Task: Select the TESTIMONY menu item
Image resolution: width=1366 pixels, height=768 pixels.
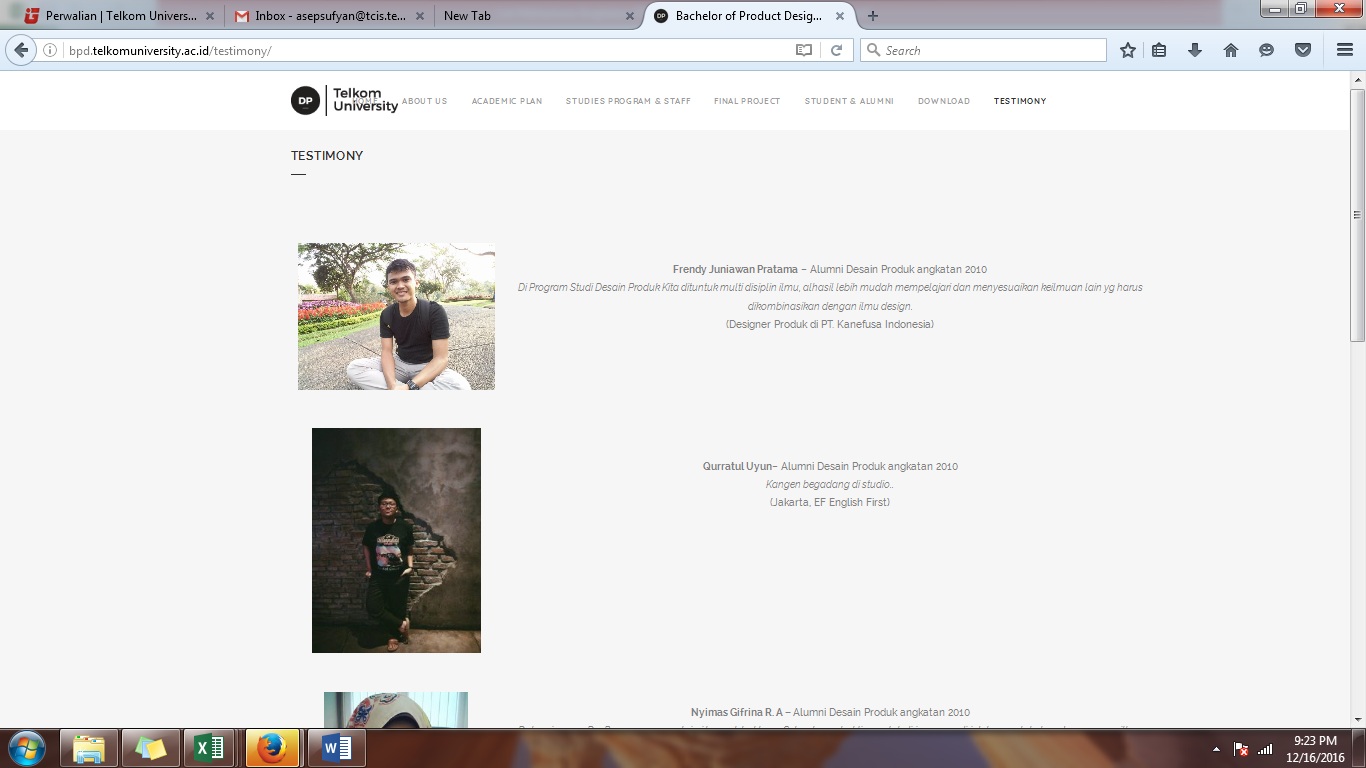Action: coord(1020,101)
